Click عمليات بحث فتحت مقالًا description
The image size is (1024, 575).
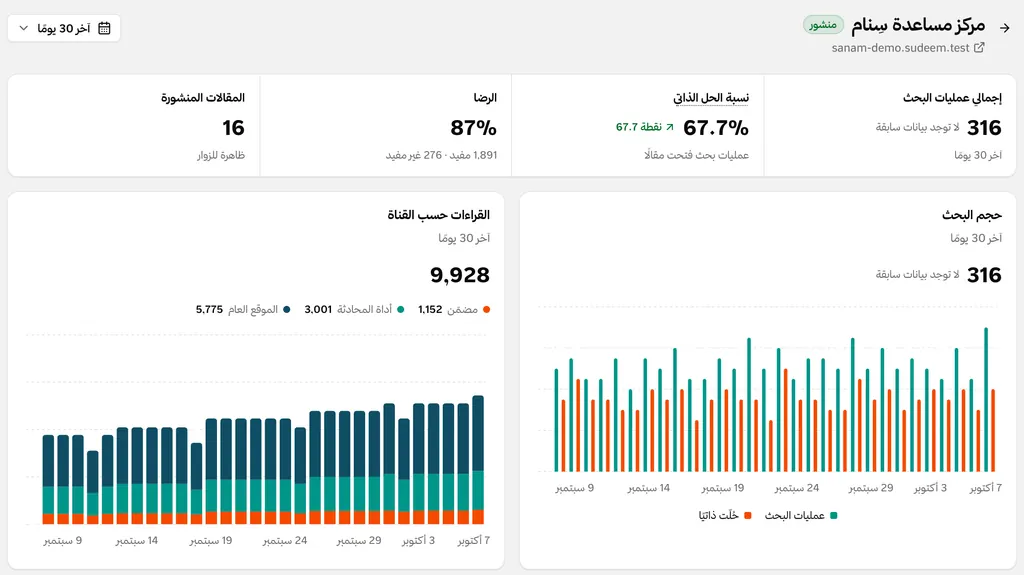coord(696,155)
